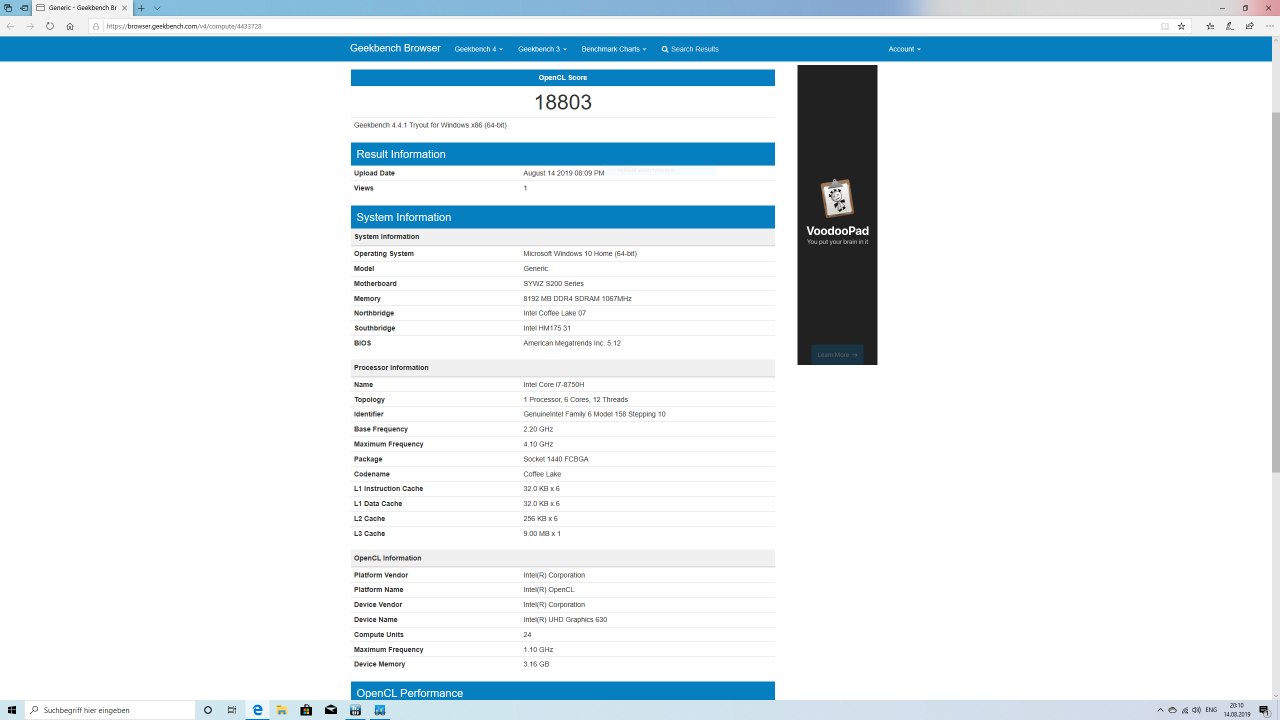Open the Windows Start menu
This screenshot has width=1280, height=720.
tap(12, 710)
